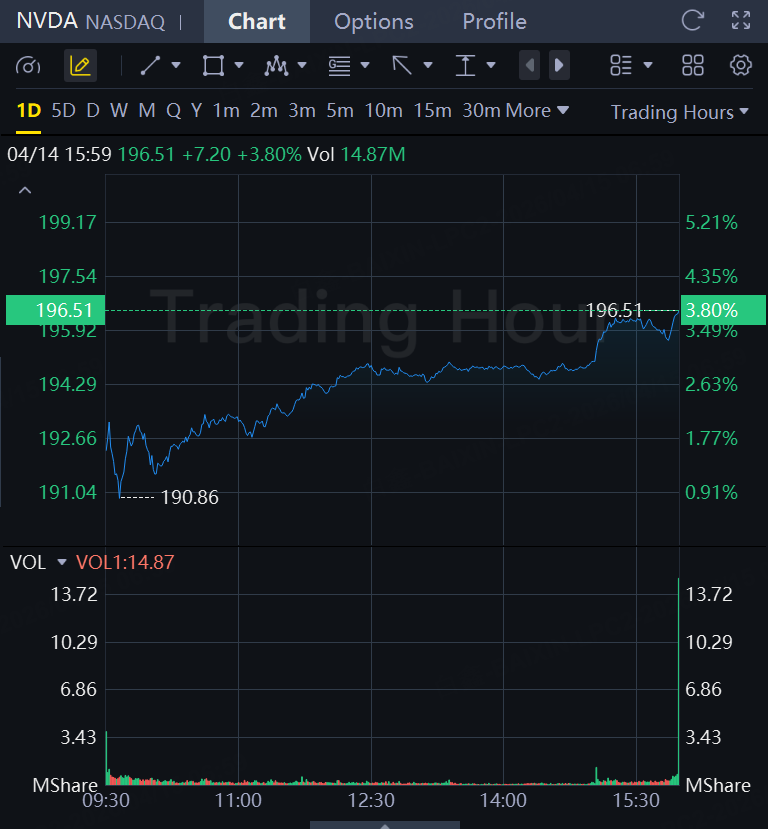Open arrow tool dropdown arrow
The image size is (768, 829).
(x=428, y=66)
